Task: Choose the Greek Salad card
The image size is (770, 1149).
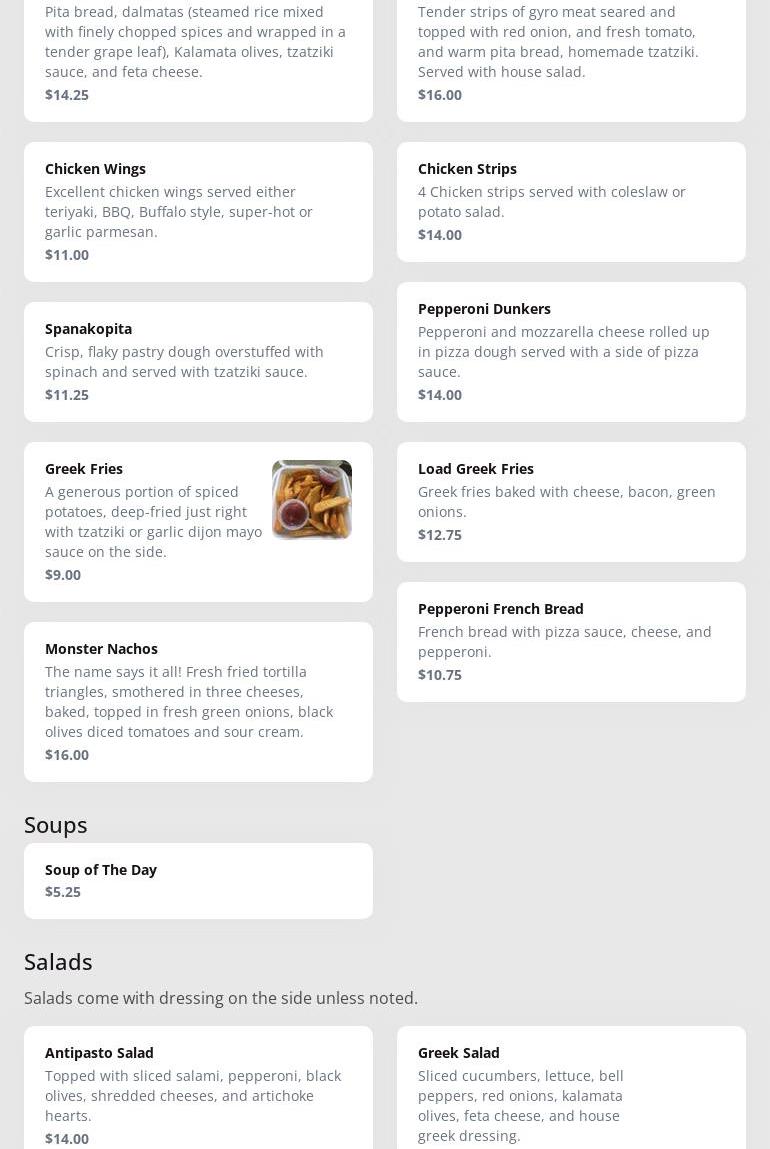Action: pos(570,1090)
